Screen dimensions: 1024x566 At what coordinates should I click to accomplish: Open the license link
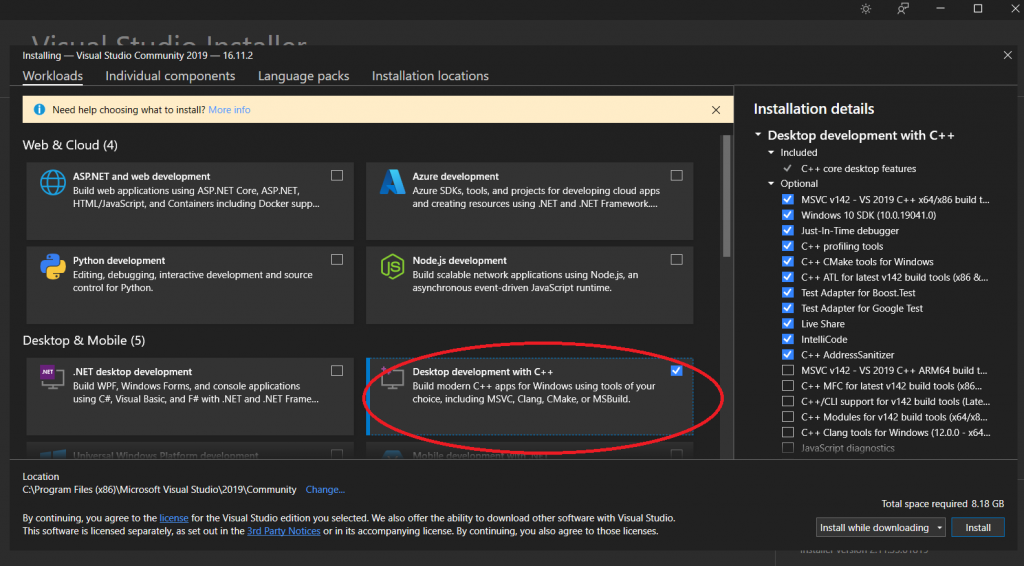pyautogui.click(x=174, y=518)
